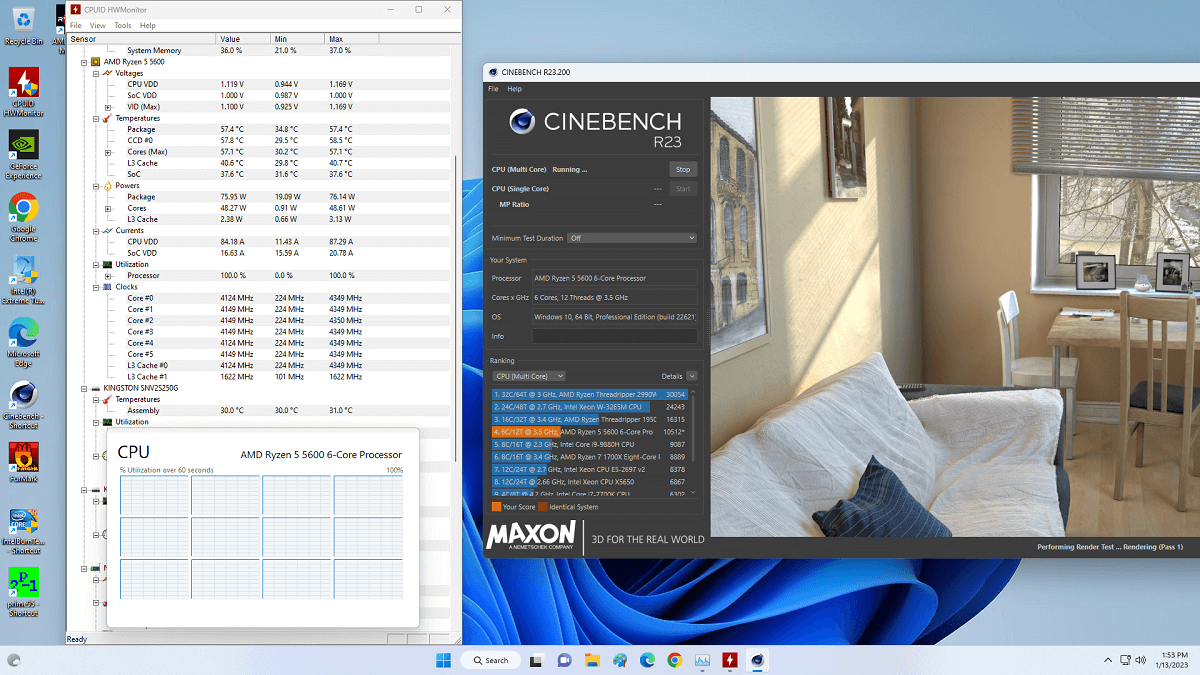Open File menu in HWMonitor

[76, 25]
